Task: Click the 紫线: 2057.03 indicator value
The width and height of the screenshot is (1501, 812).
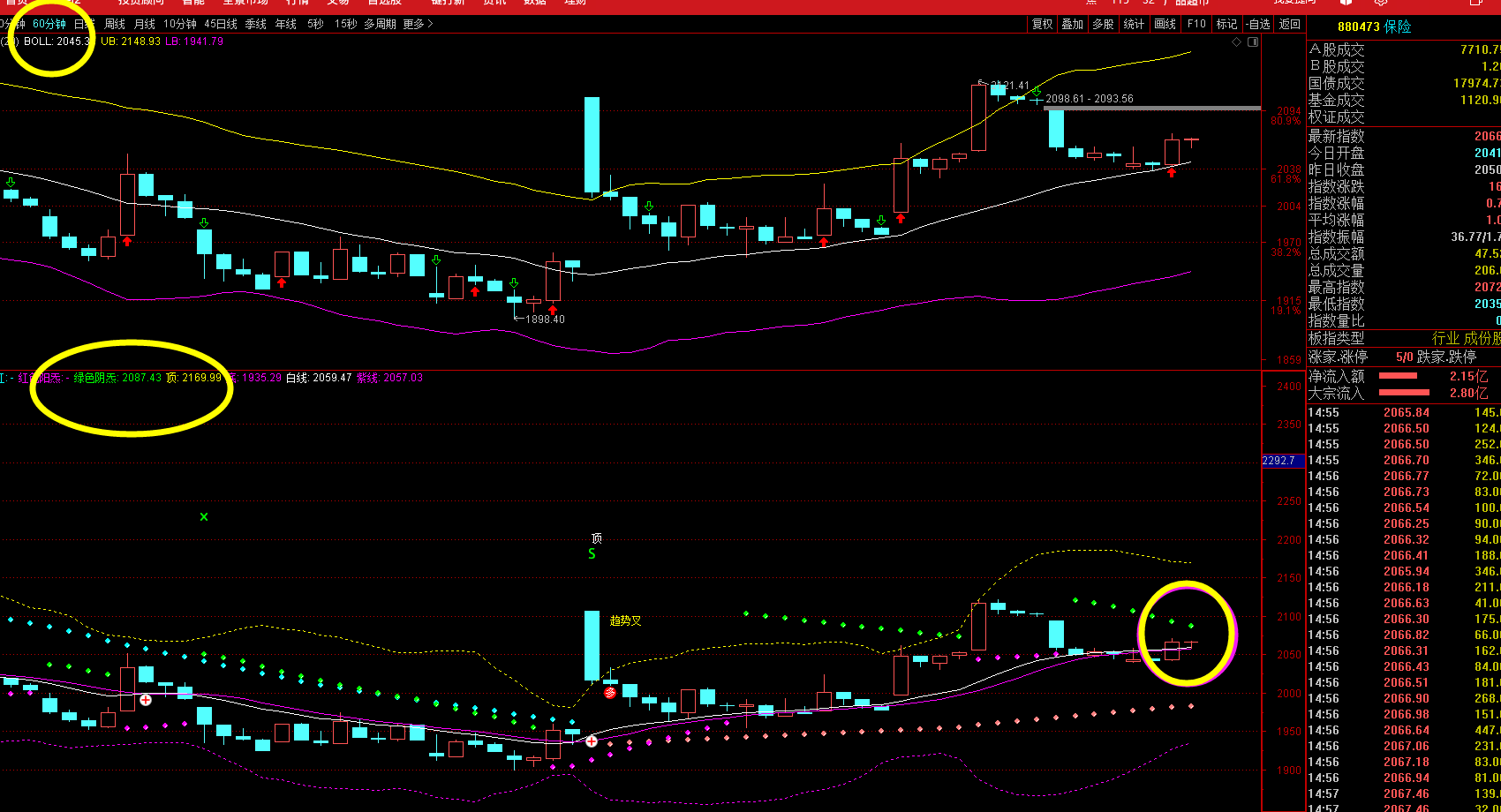Action: [389, 378]
